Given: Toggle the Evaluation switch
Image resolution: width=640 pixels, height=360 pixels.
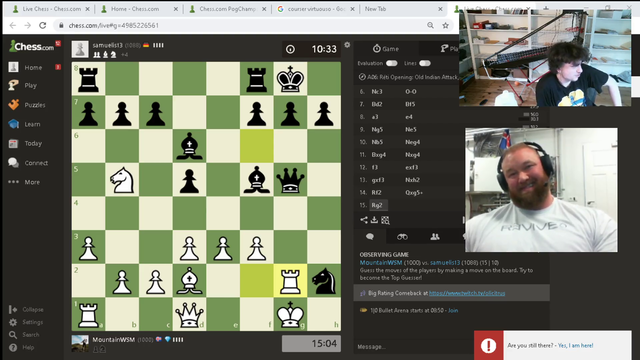Looking at the screenshot, I should pos(391,63).
